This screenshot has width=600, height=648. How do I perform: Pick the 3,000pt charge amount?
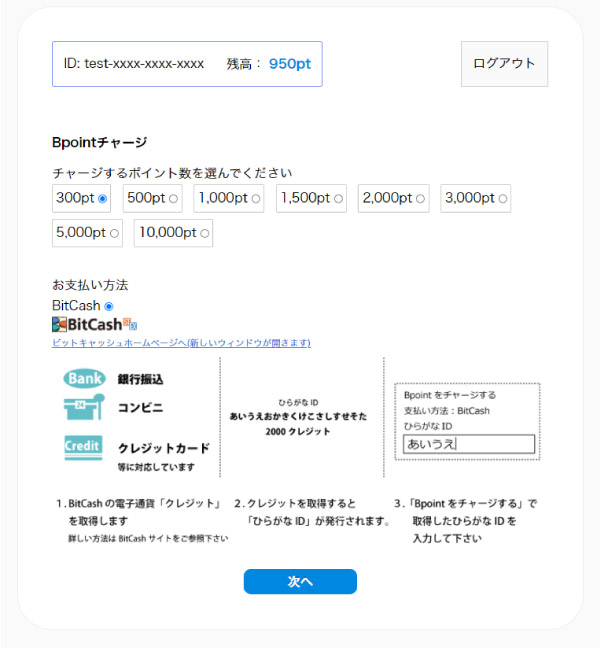[502, 199]
